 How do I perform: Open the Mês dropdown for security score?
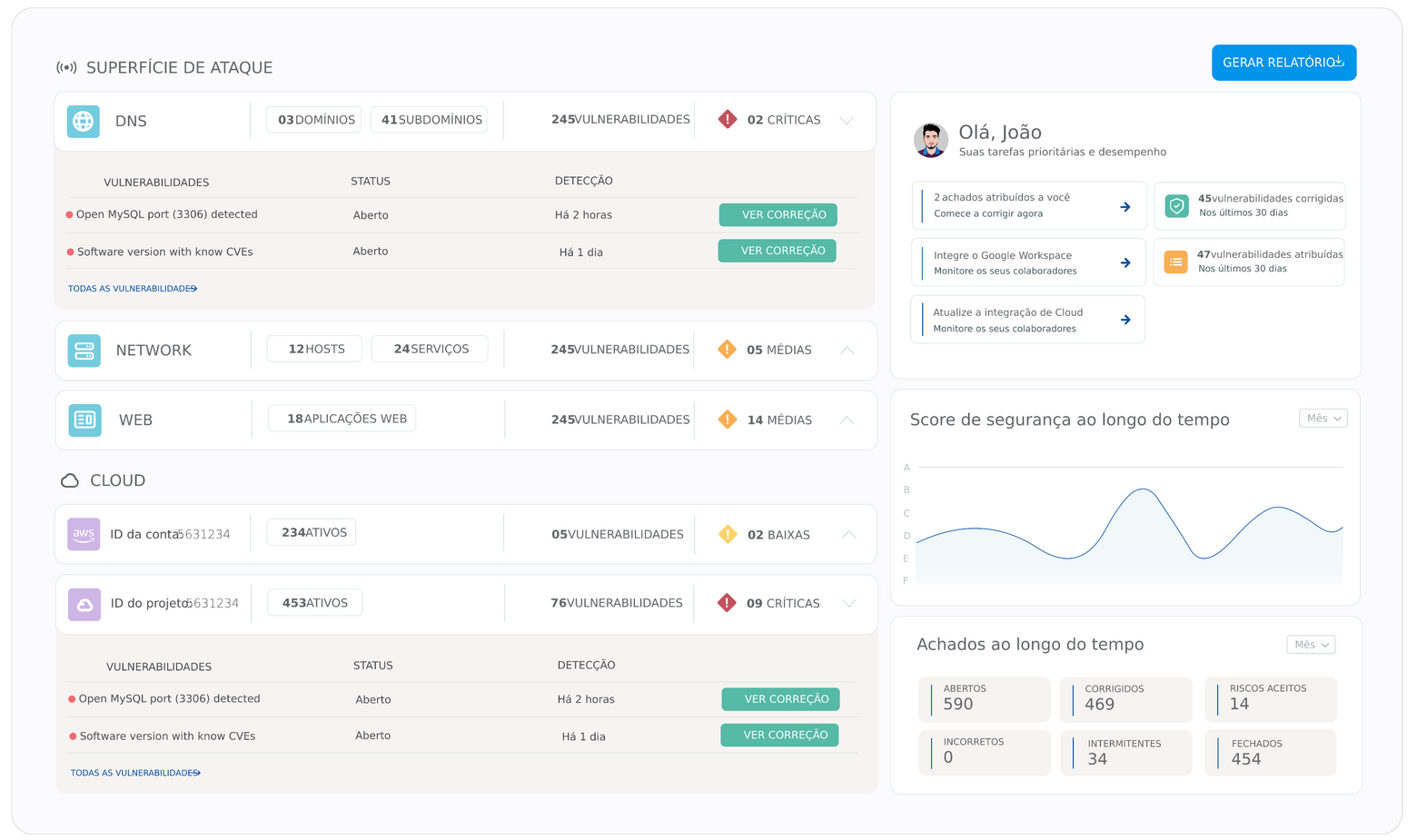coord(1323,418)
